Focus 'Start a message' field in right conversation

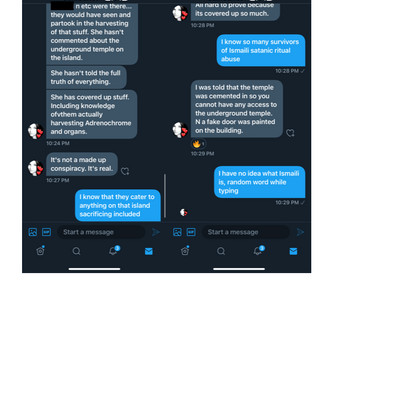246,232
